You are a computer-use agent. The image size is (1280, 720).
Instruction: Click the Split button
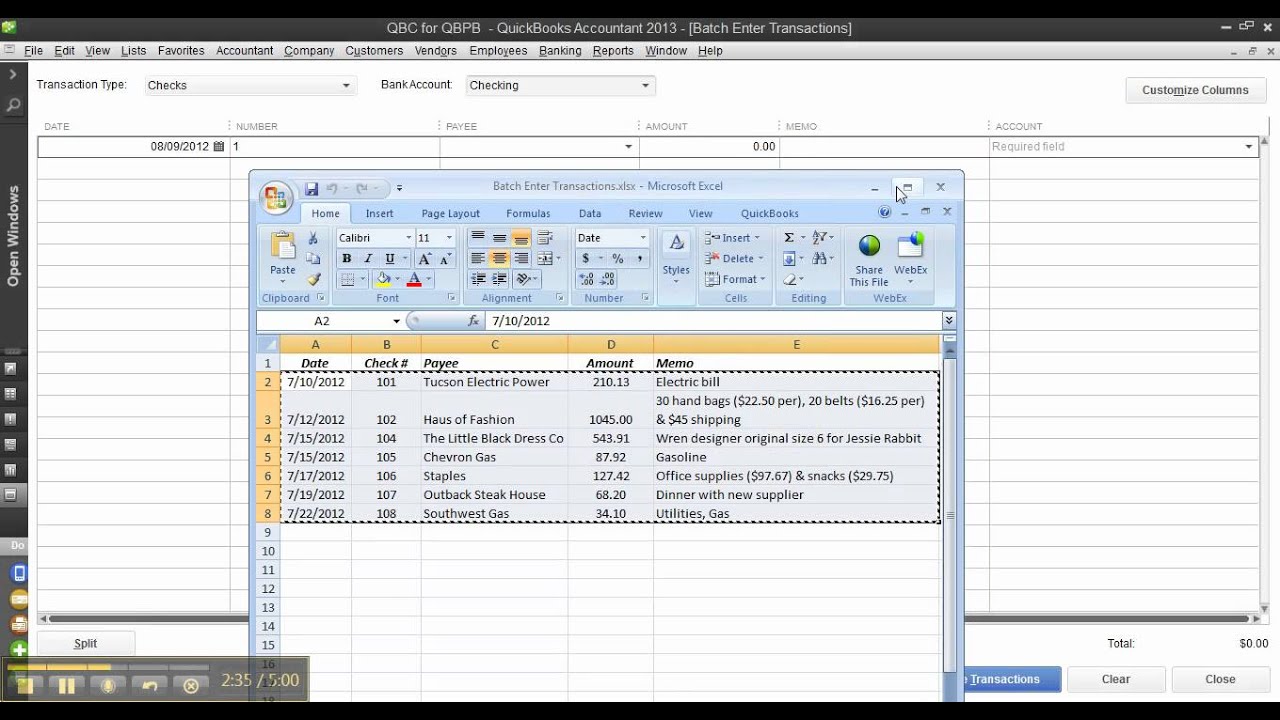click(x=85, y=644)
